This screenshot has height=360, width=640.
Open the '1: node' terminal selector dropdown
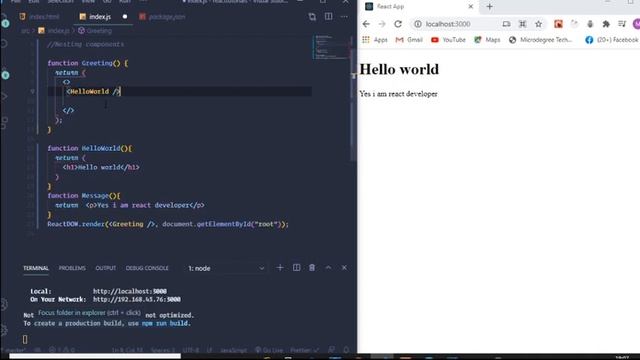[x=226, y=268]
